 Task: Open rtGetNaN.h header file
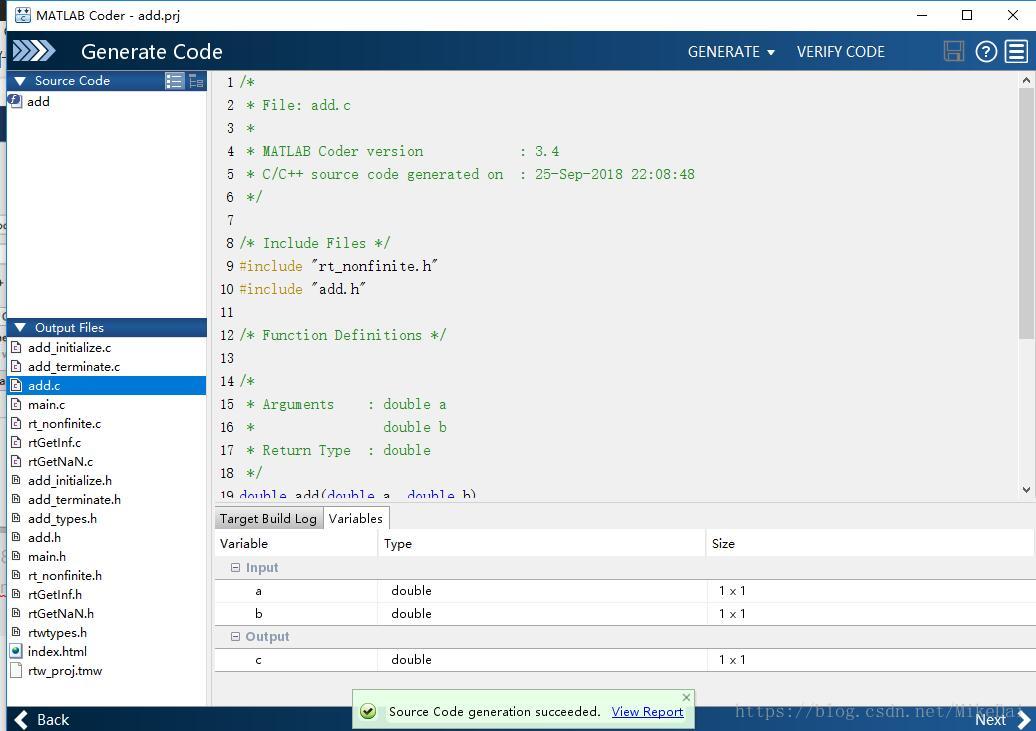pyautogui.click(x=61, y=613)
